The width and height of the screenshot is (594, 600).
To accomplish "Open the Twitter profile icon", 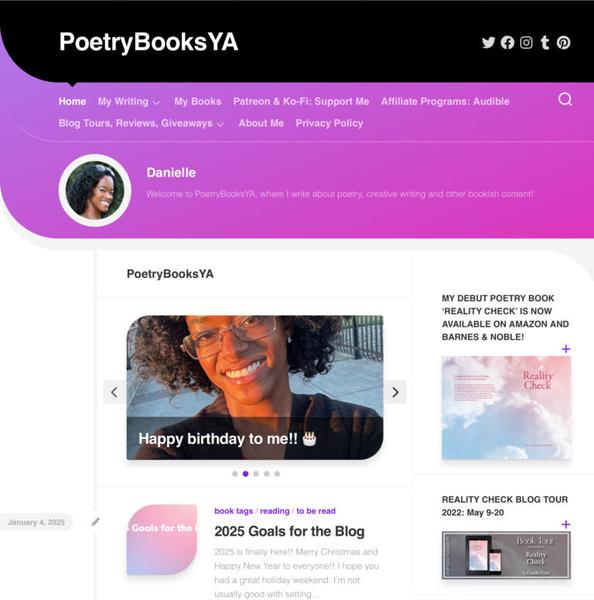I will 488,42.
